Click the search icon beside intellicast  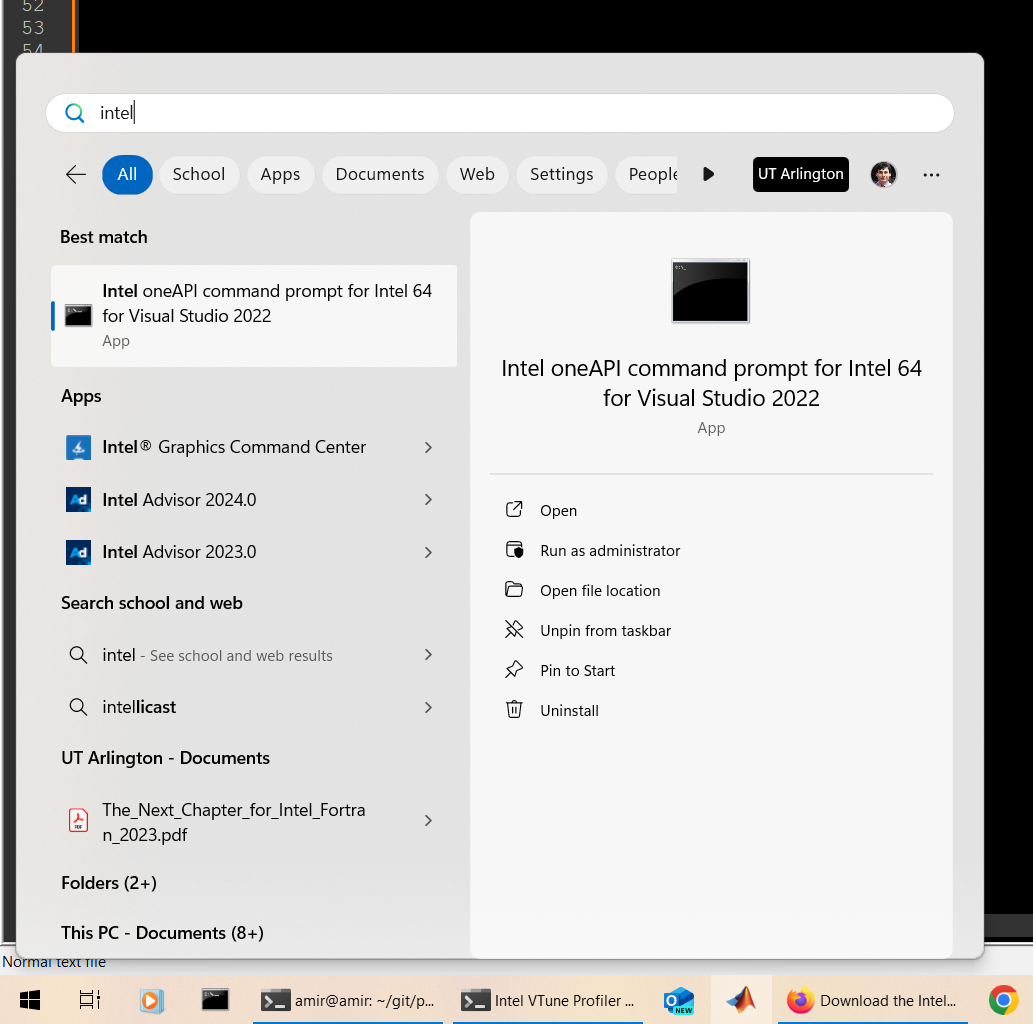78,707
